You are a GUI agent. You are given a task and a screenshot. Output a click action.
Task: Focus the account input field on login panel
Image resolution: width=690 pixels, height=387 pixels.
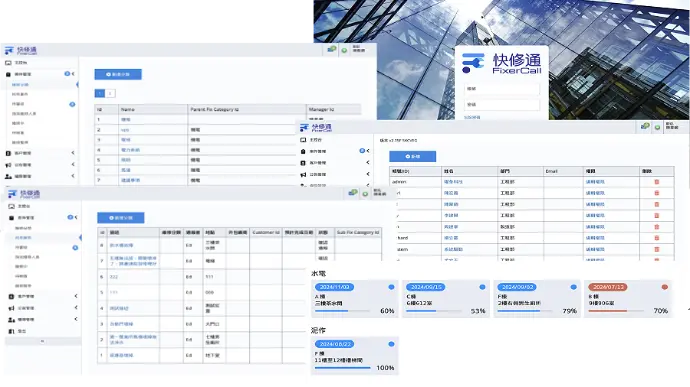502,89
